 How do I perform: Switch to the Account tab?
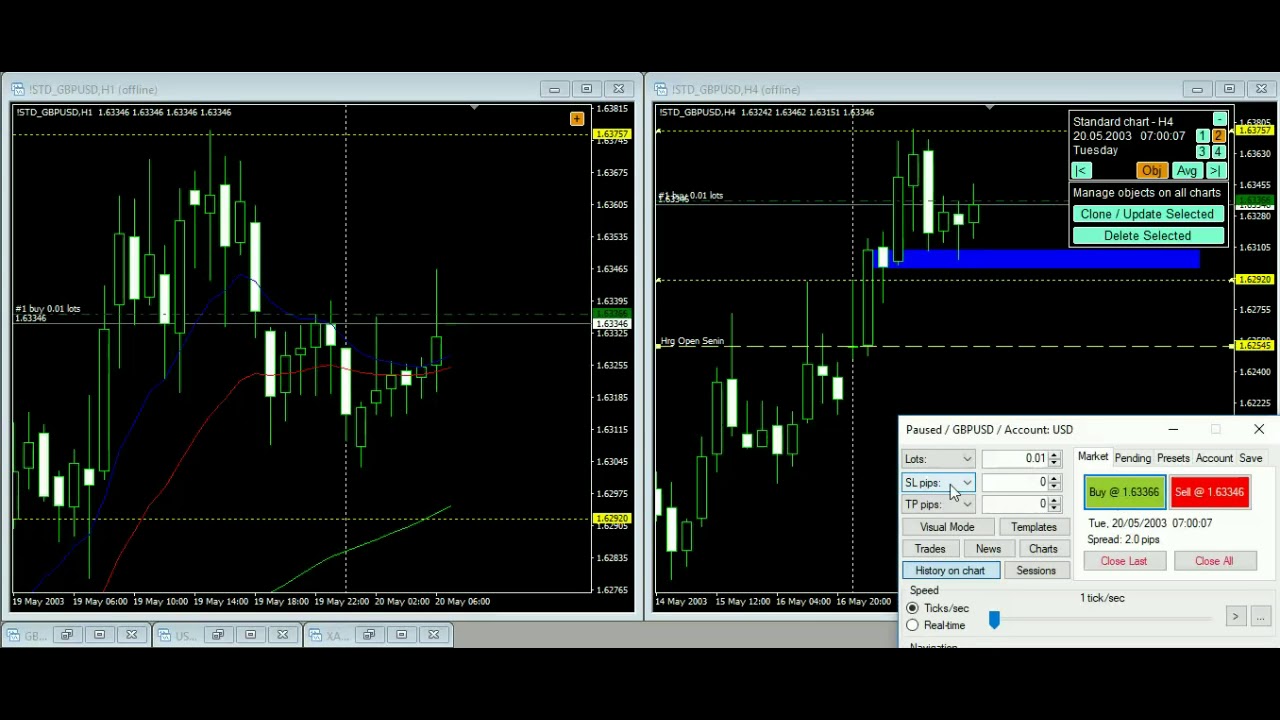coord(1214,458)
